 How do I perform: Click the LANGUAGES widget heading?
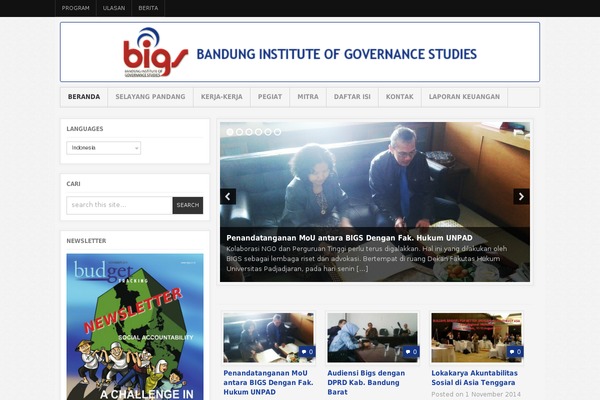[x=85, y=129]
